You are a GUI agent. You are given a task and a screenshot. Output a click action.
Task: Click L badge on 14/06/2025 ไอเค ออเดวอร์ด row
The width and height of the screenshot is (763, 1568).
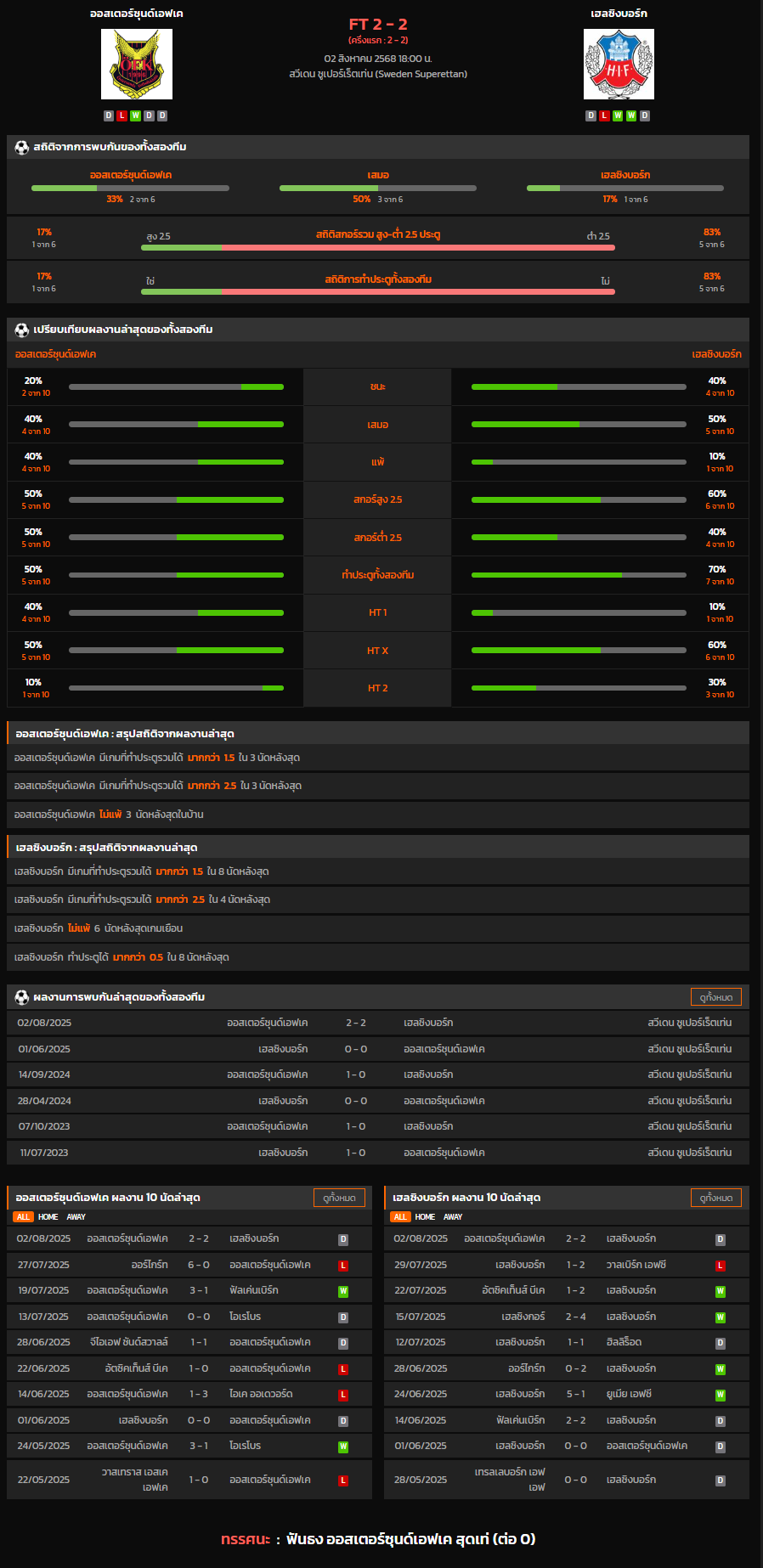point(343,1395)
